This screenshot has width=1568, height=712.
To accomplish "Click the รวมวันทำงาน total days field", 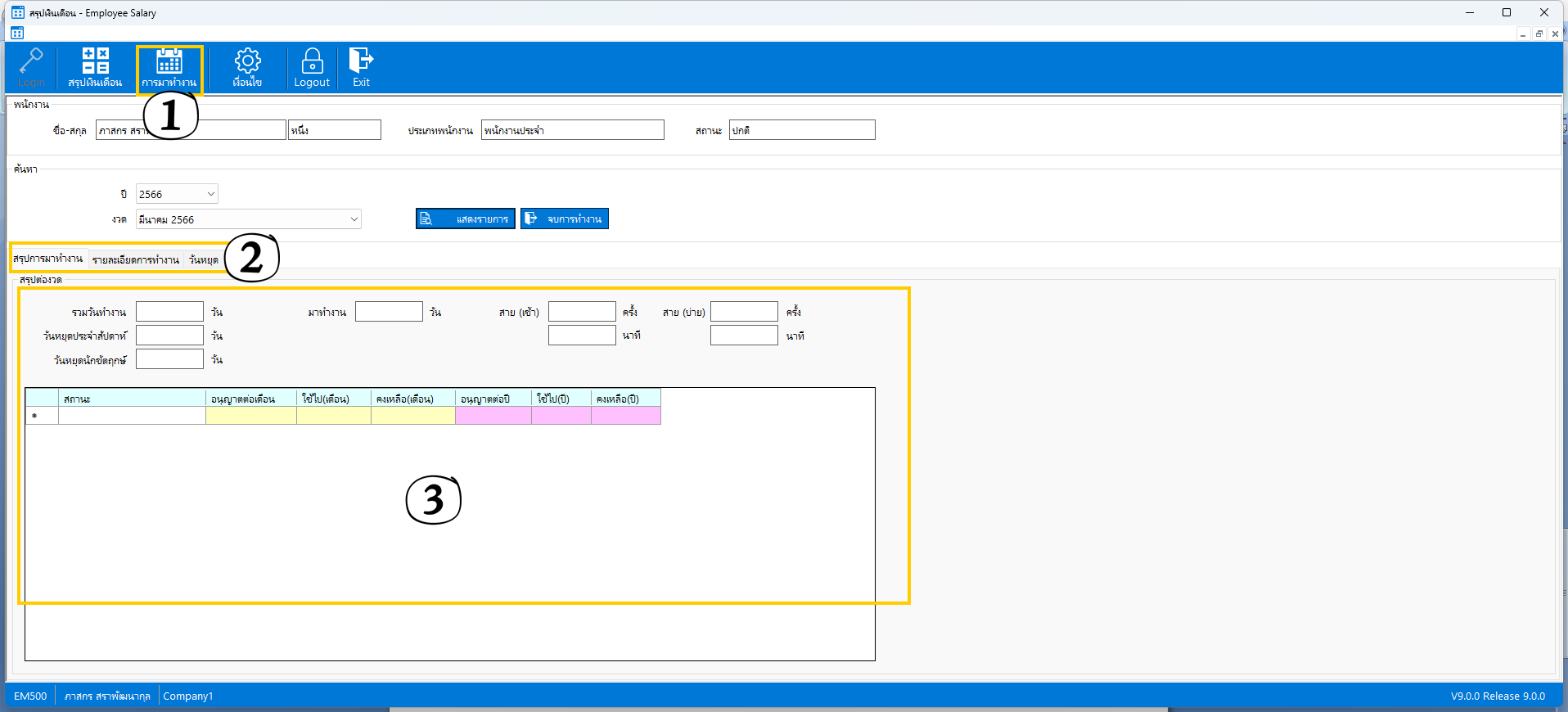I will click(x=169, y=312).
